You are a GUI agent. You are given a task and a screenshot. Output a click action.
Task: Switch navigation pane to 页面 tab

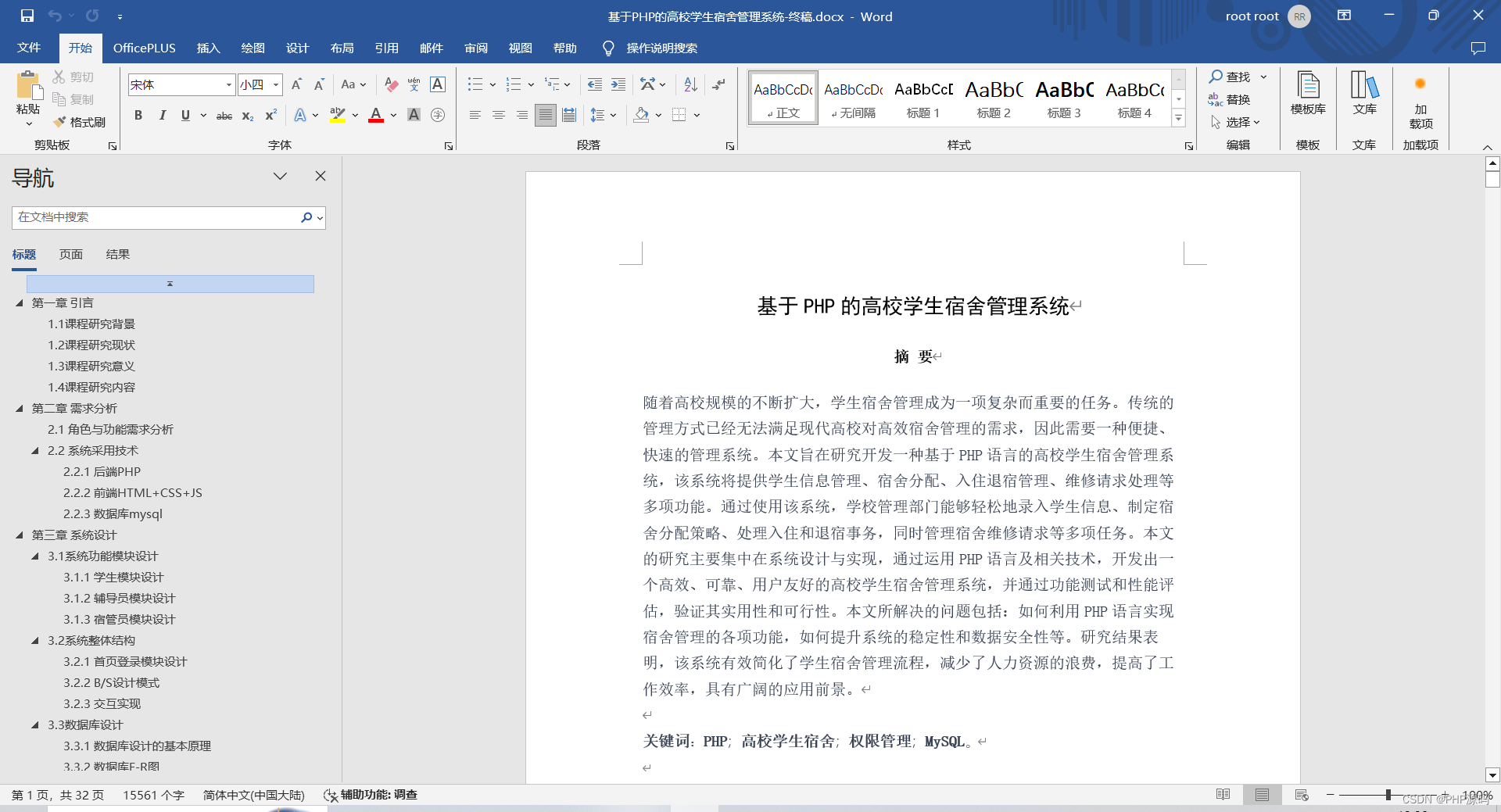tap(71, 254)
